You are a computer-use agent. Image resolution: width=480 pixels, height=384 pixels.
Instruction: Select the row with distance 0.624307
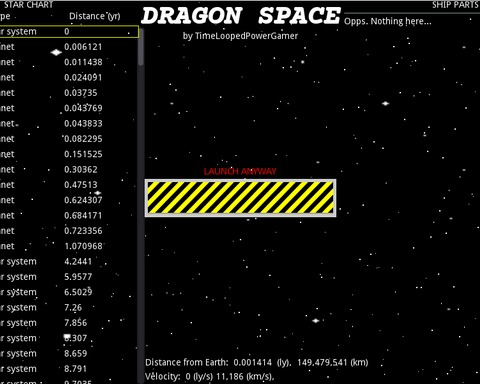[x=69, y=200]
